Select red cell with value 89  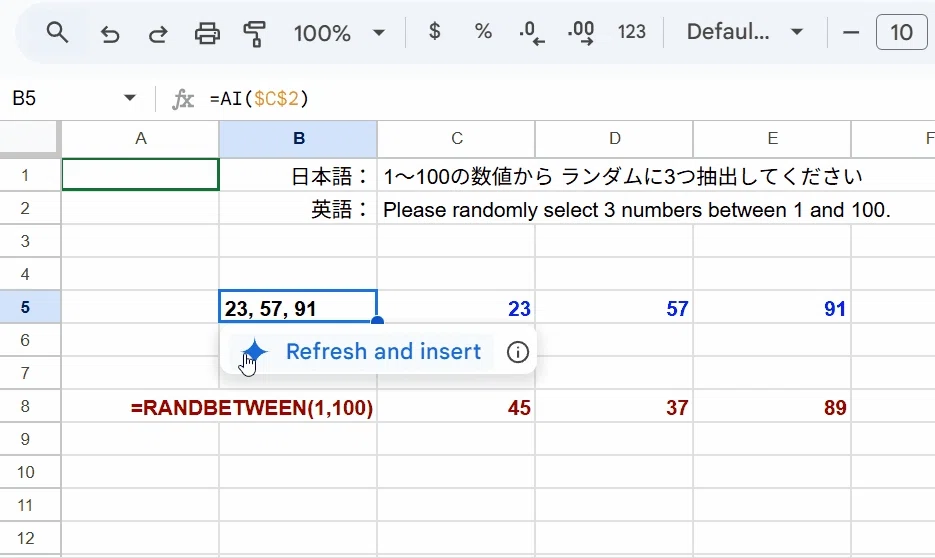[x=772, y=407]
